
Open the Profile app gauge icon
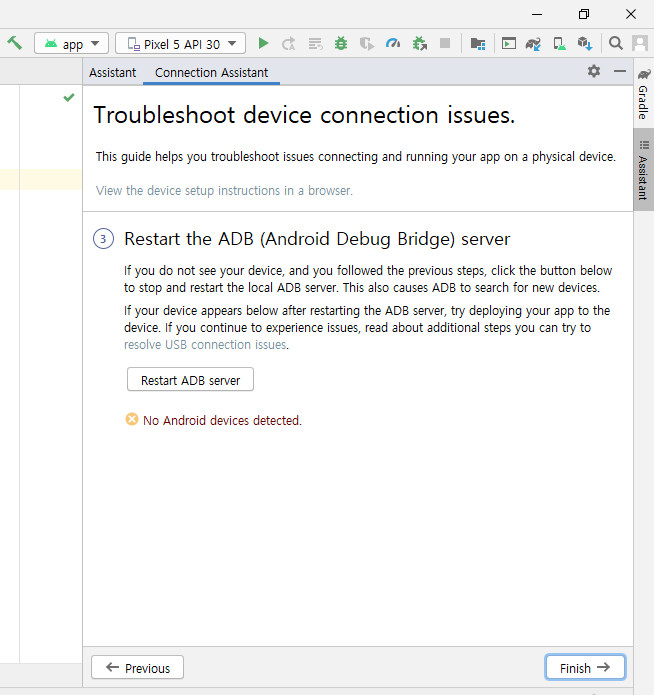click(393, 43)
